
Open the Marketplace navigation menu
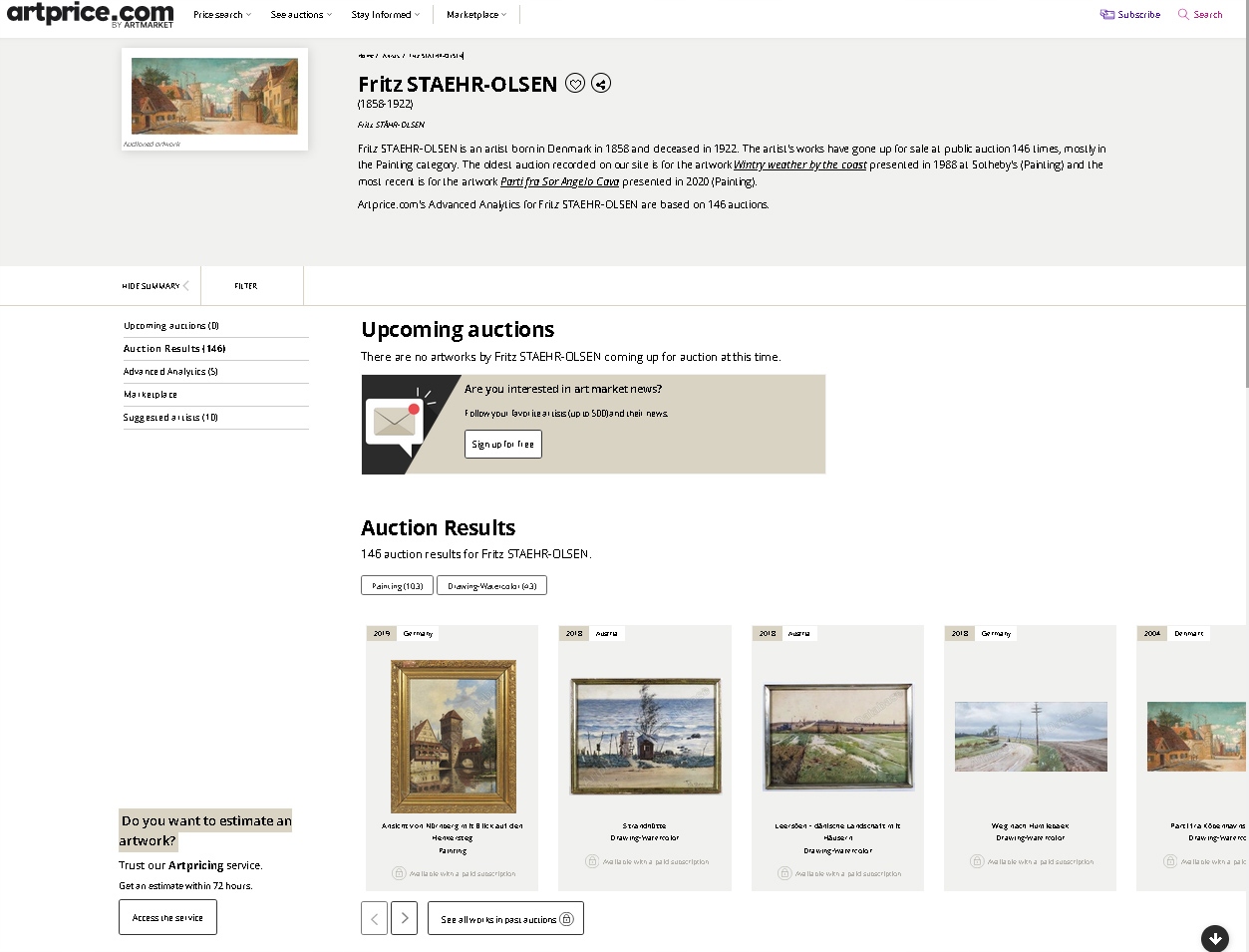pos(475,15)
